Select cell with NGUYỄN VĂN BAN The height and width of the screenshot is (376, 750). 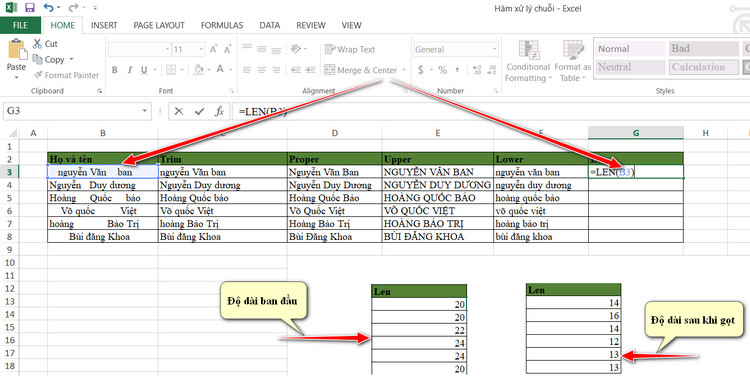(x=438, y=172)
